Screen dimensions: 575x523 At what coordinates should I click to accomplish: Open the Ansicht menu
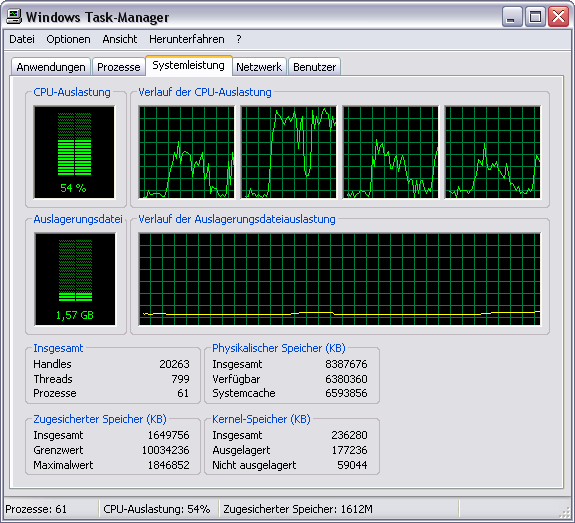[x=120, y=39]
